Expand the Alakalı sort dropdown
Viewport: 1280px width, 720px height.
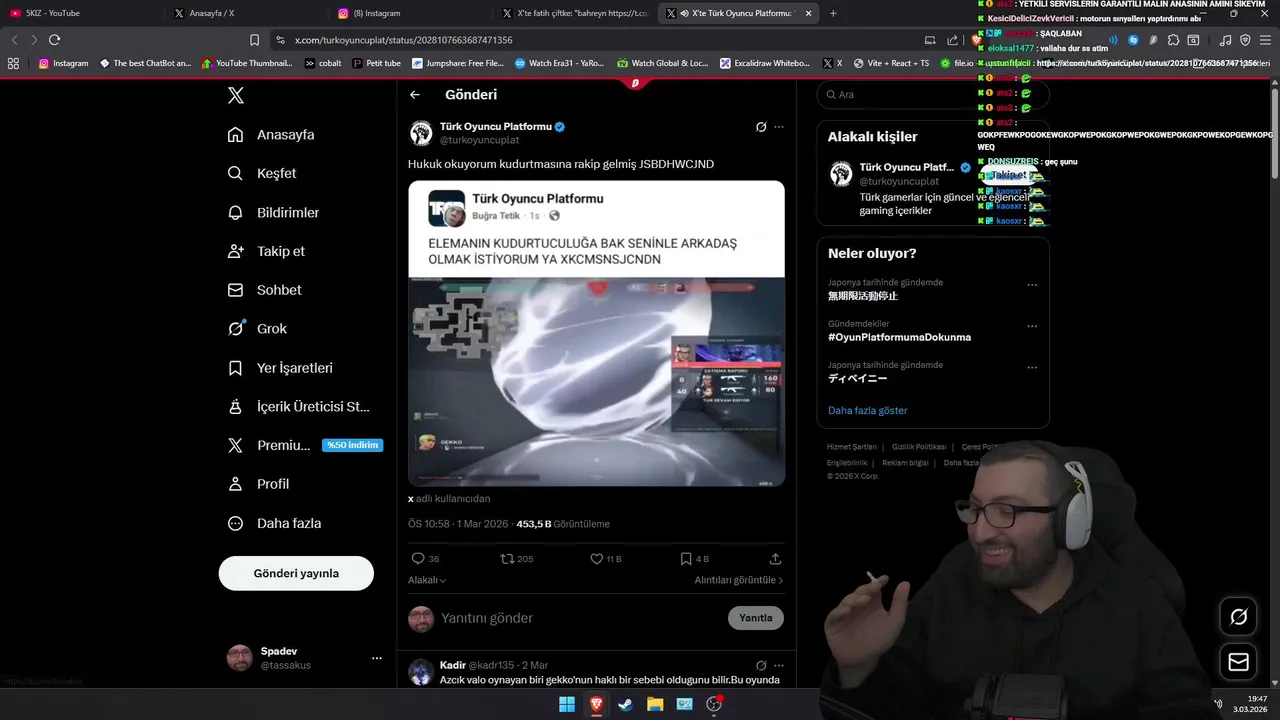click(x=427, y=580)
